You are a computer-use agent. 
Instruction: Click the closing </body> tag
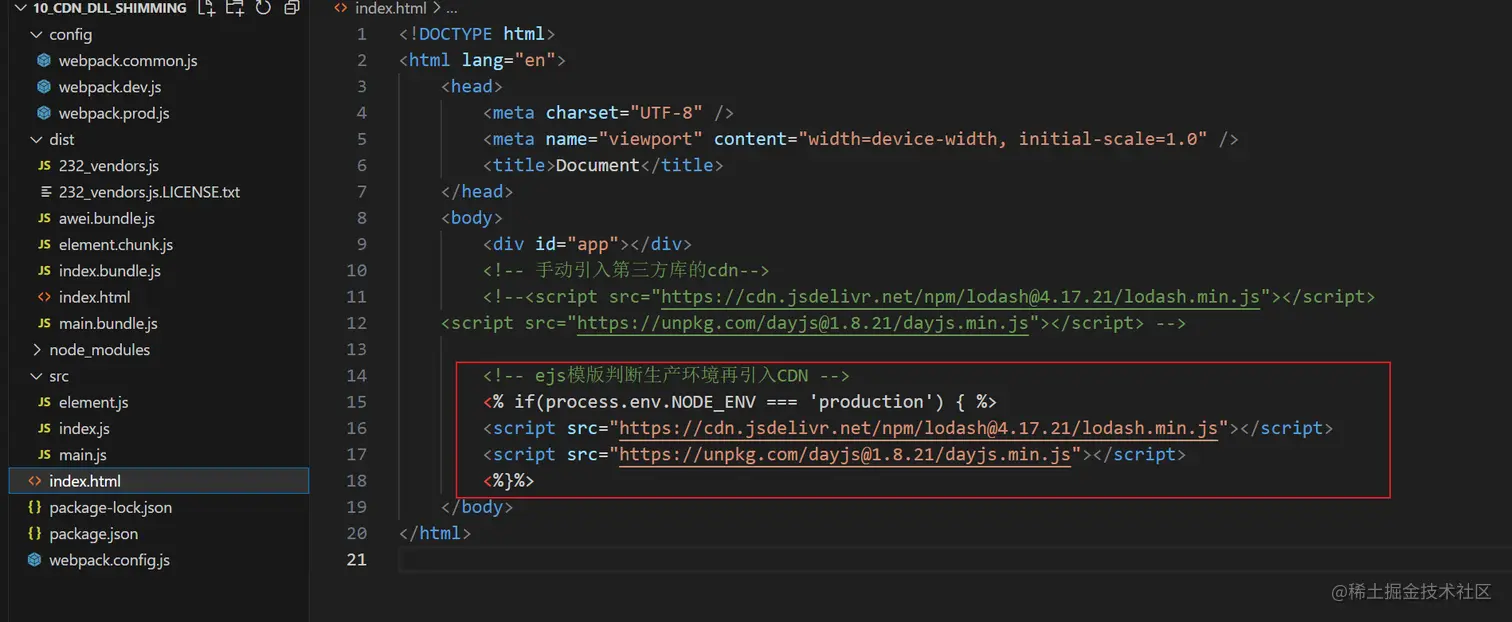click(x=477, y=507)
